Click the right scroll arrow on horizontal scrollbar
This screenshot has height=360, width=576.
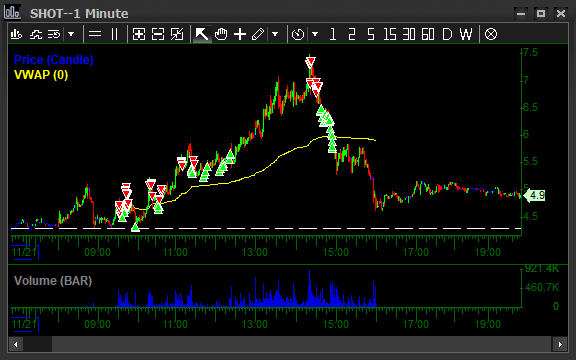pyautogui.click(x=560, y=344)
